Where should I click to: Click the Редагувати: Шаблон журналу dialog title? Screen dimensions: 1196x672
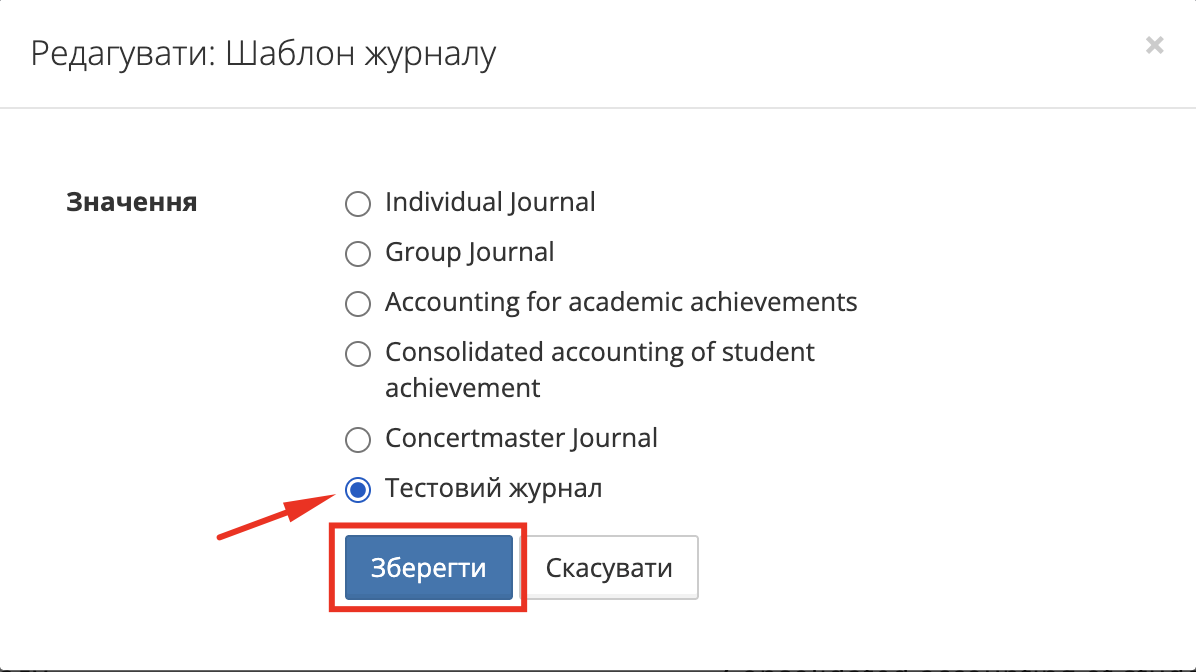pyautogui.click(x=263, y=53)
